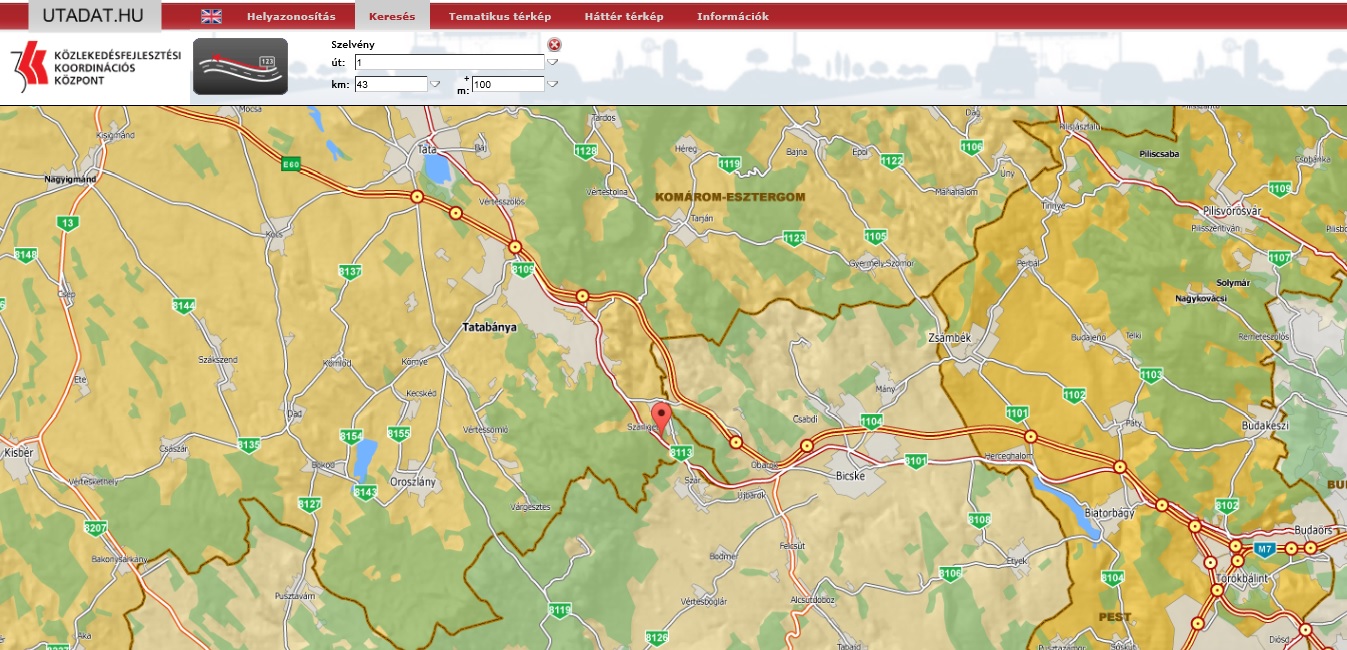Click the E60 road shield marker
1347x650 pixels.
[290, 164]
